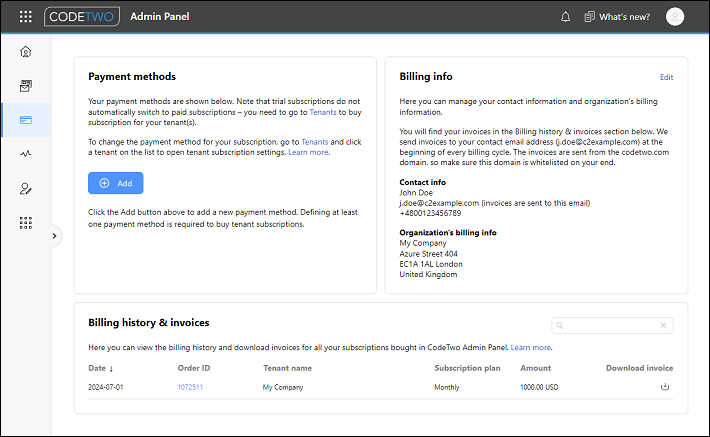Open the user management sidebar icon
Viewport: 710px width, 437px height.
pyautogui.click(x=26, y=189)
